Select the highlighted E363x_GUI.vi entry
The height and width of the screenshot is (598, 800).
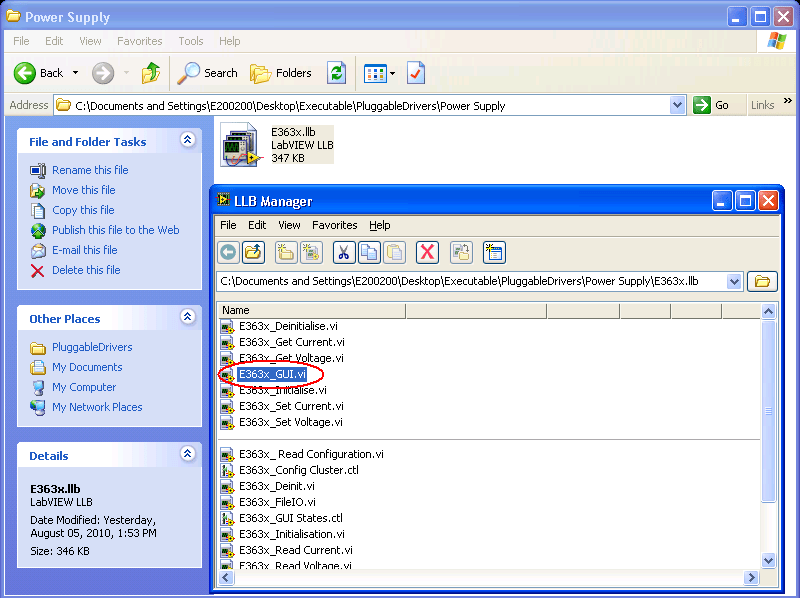[x=272, y=374]
